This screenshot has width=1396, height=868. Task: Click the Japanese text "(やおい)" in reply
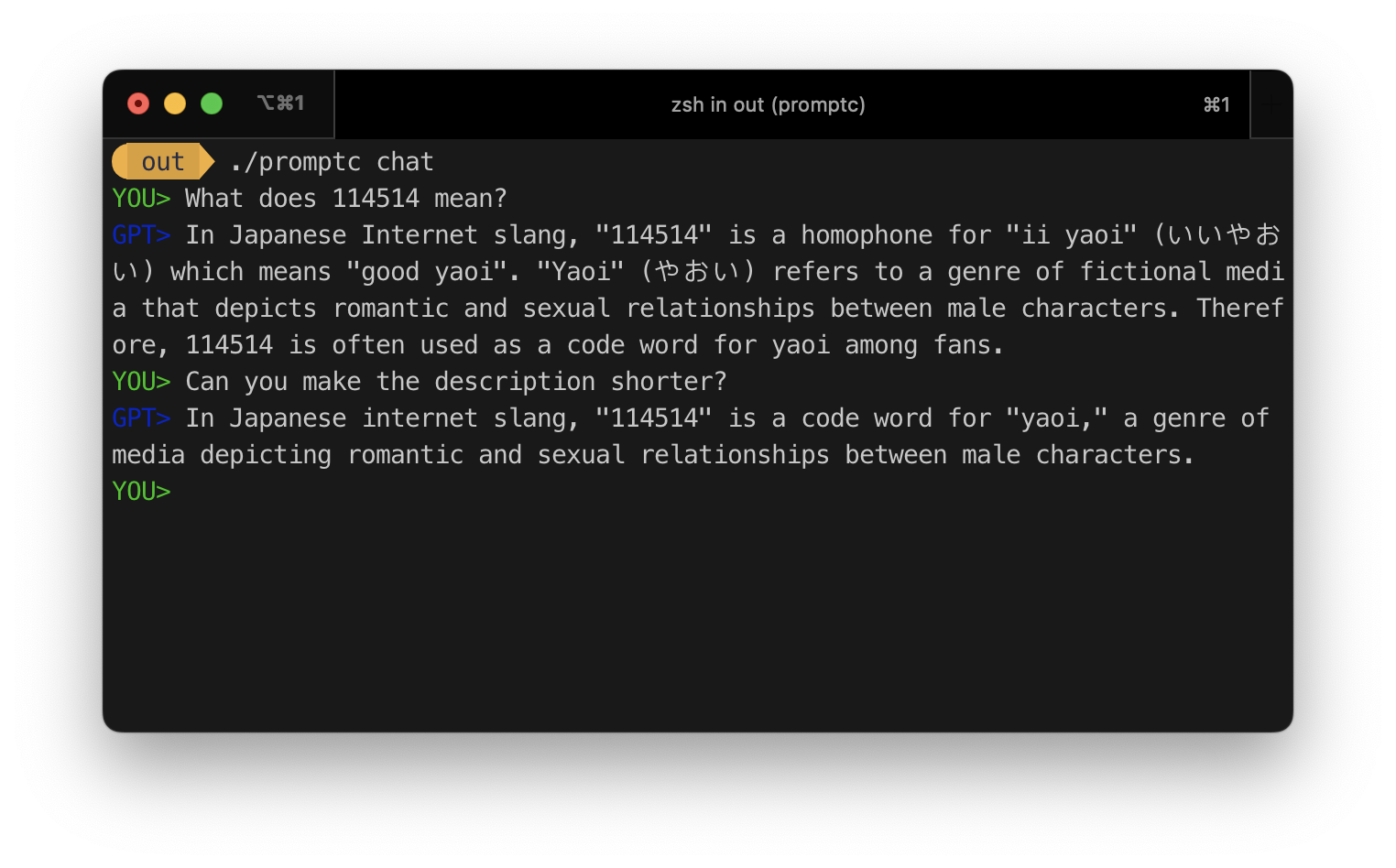click(698, 272)
